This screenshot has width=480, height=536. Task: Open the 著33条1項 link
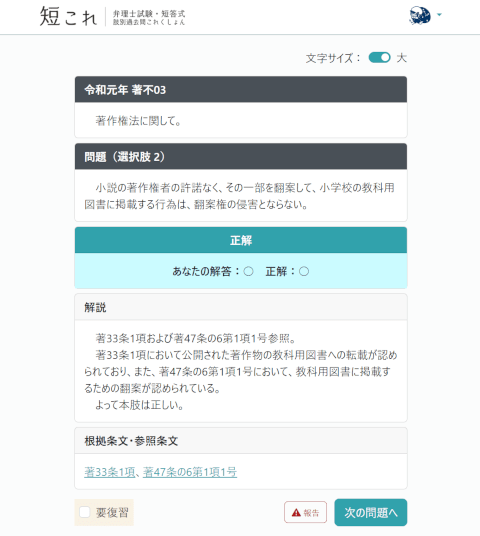110,472
